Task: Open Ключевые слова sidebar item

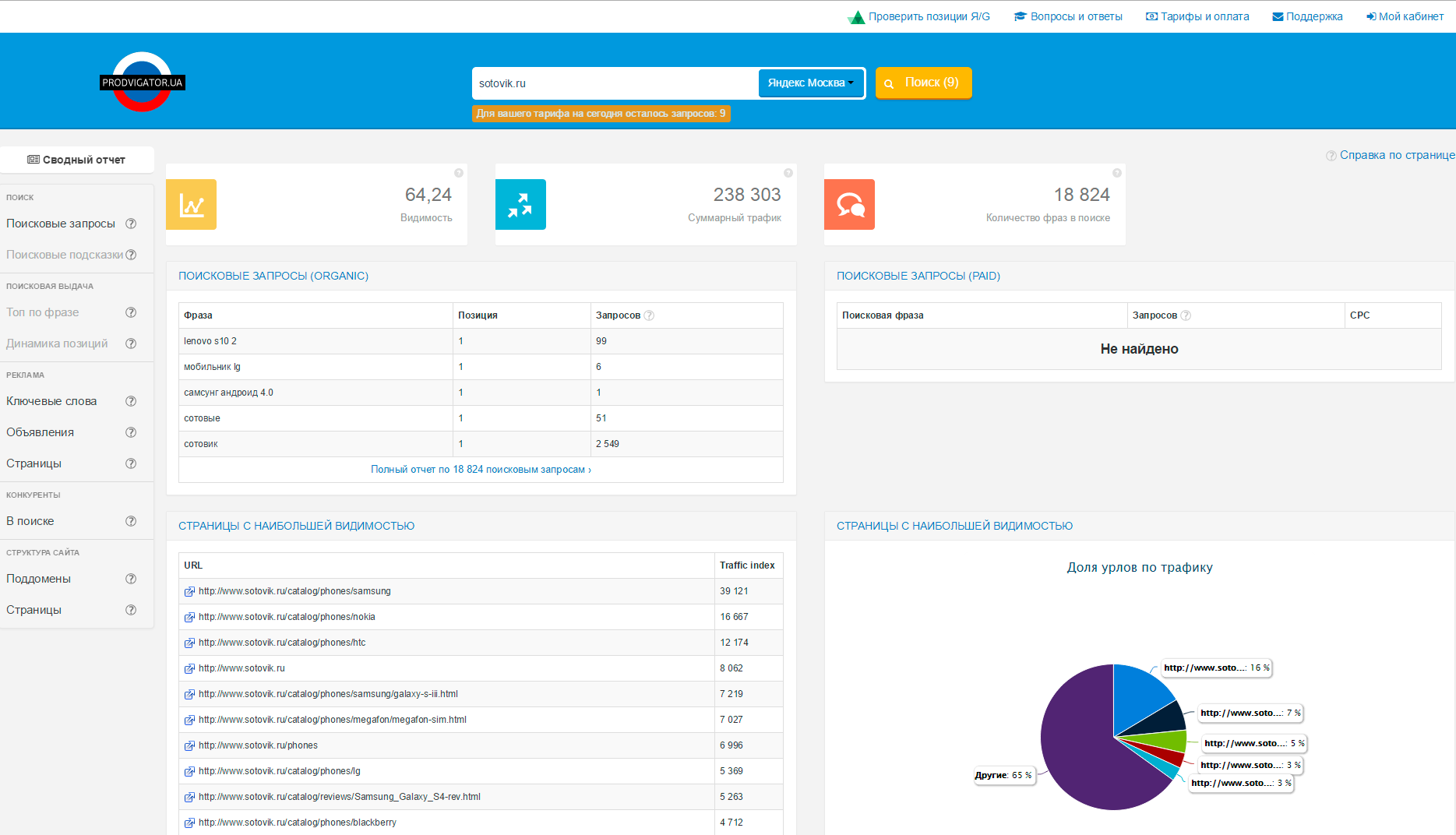Action: tap(51, 401)
